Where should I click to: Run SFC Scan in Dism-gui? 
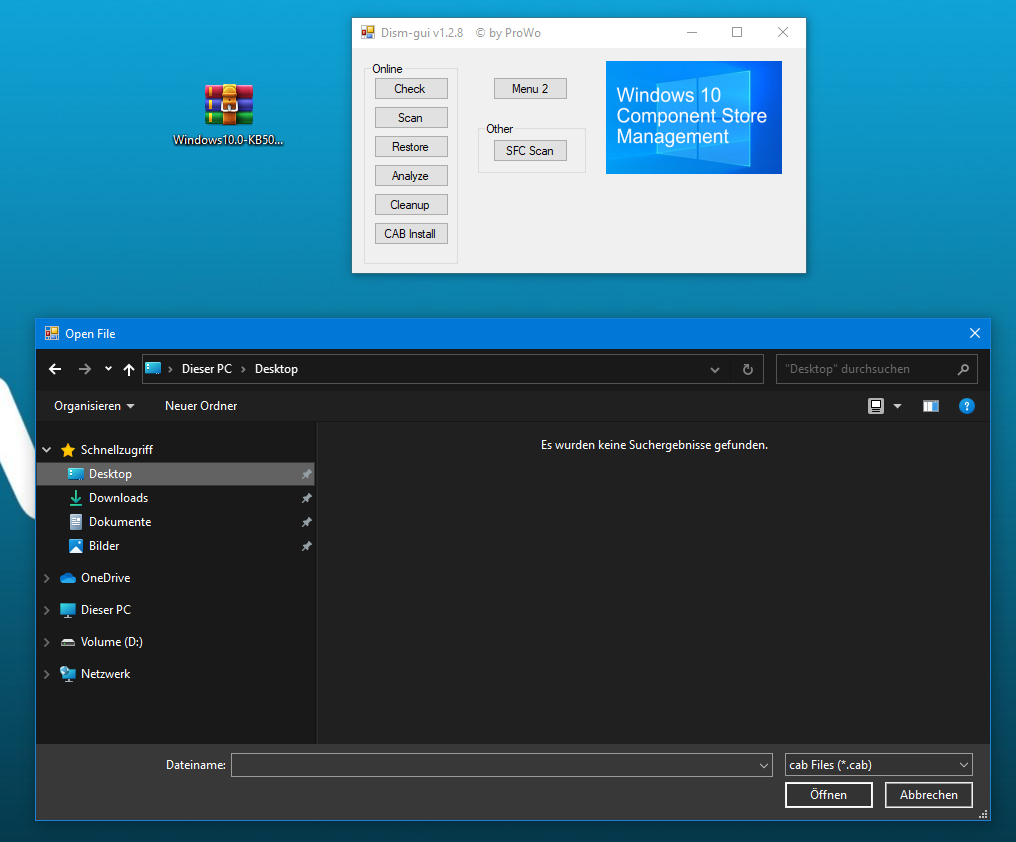coord(530,151)
